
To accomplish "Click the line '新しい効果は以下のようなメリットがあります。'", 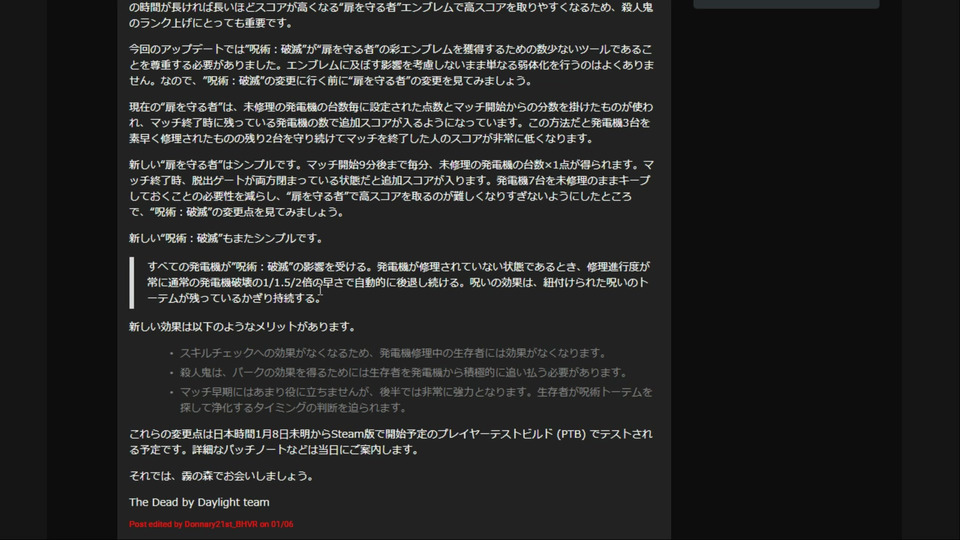I will pyautogui.click(x=244, y=327).
